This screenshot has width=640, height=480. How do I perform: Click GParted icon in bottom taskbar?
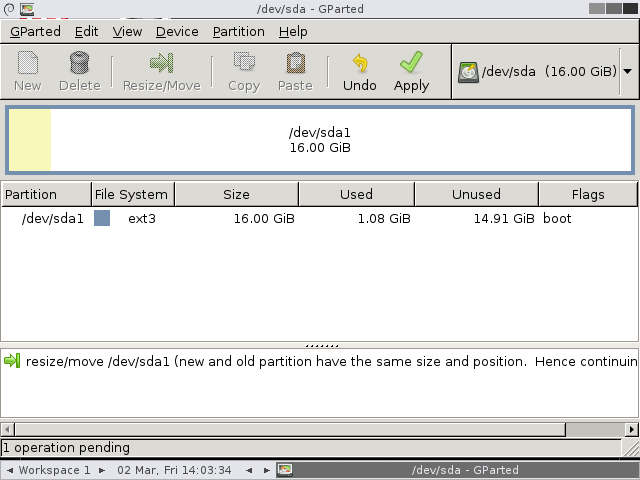coord(284,470)
